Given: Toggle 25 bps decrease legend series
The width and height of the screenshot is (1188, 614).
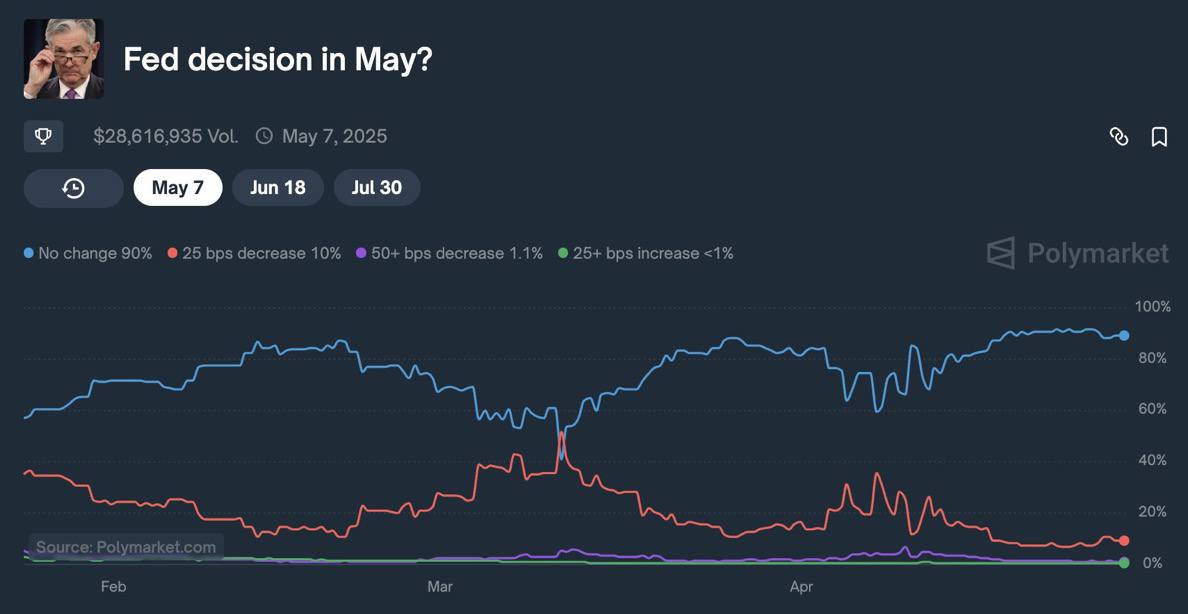Looking at the screenshot, I should tap(254, 254).
